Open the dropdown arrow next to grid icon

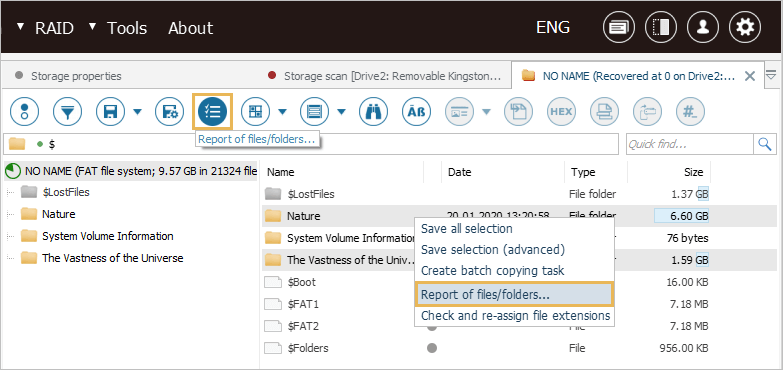click(x=283, y=111)
